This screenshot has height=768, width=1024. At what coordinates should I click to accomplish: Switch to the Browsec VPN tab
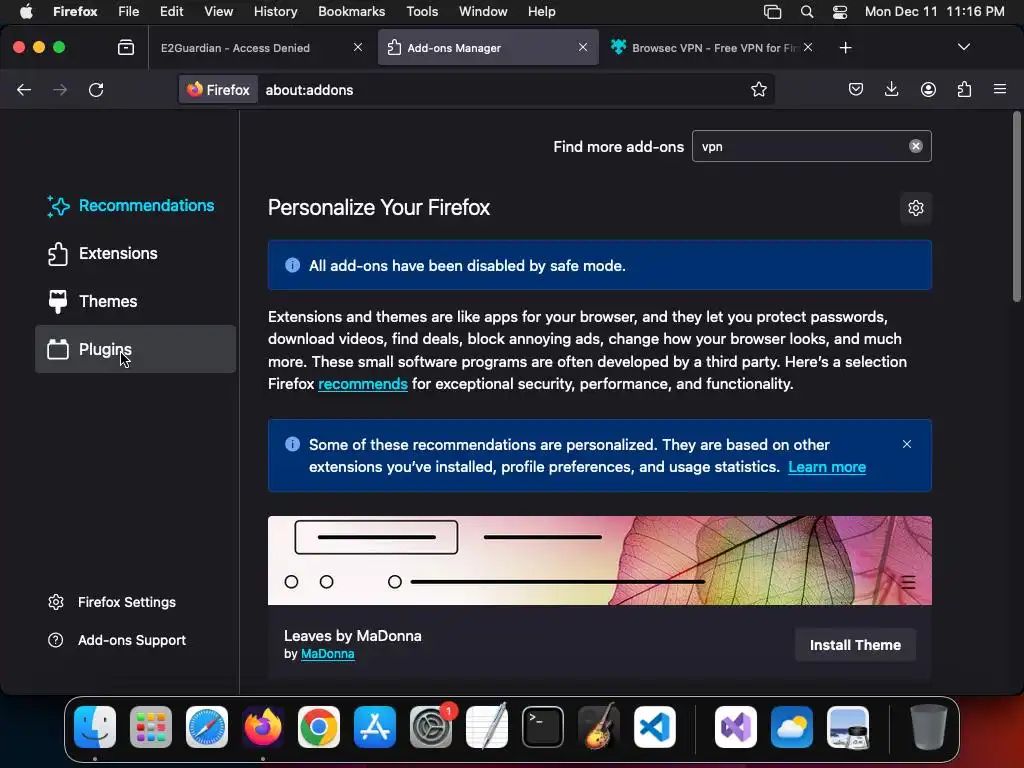[714, 48]
